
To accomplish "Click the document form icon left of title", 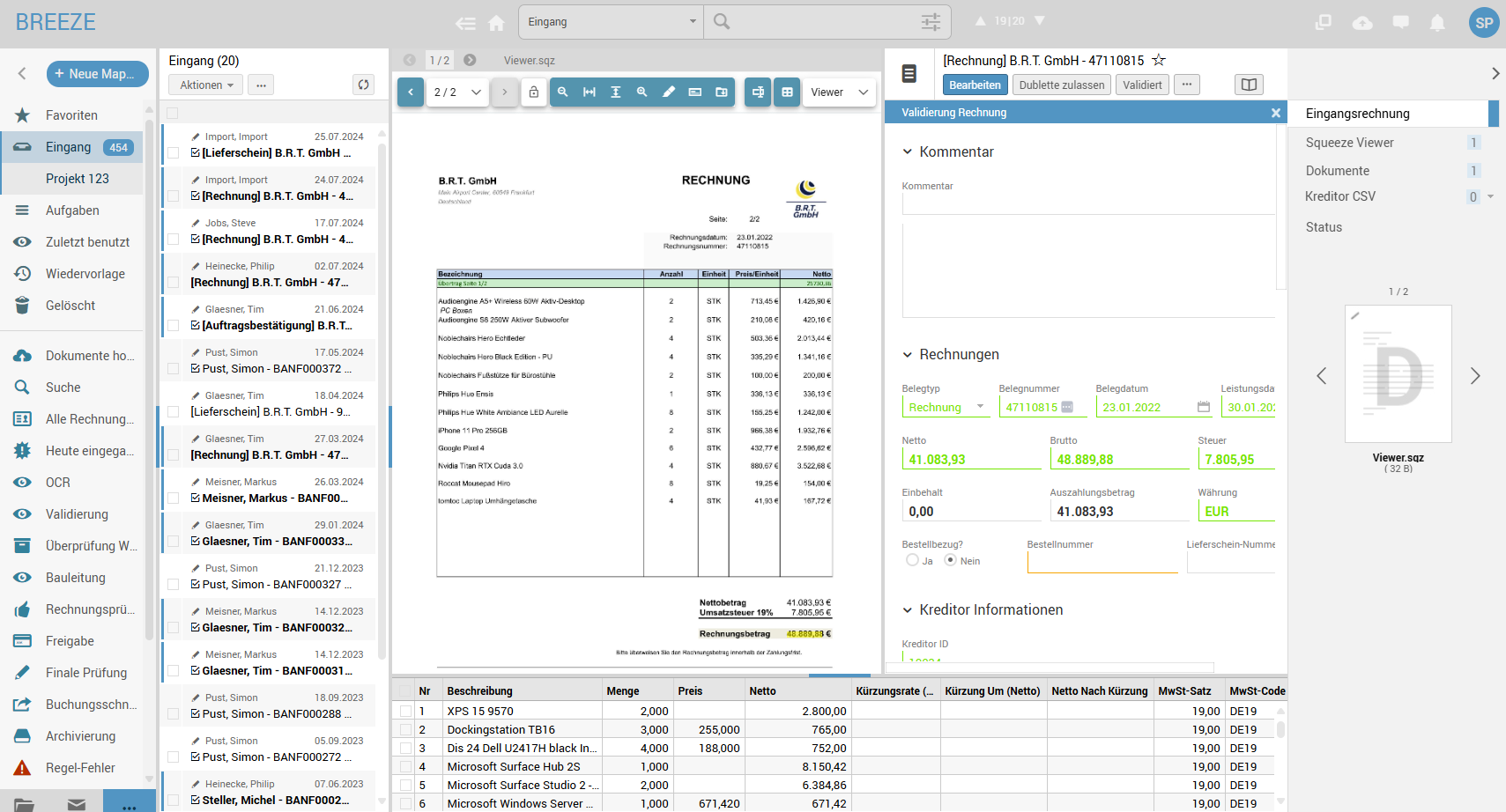I will pos(909,74).
